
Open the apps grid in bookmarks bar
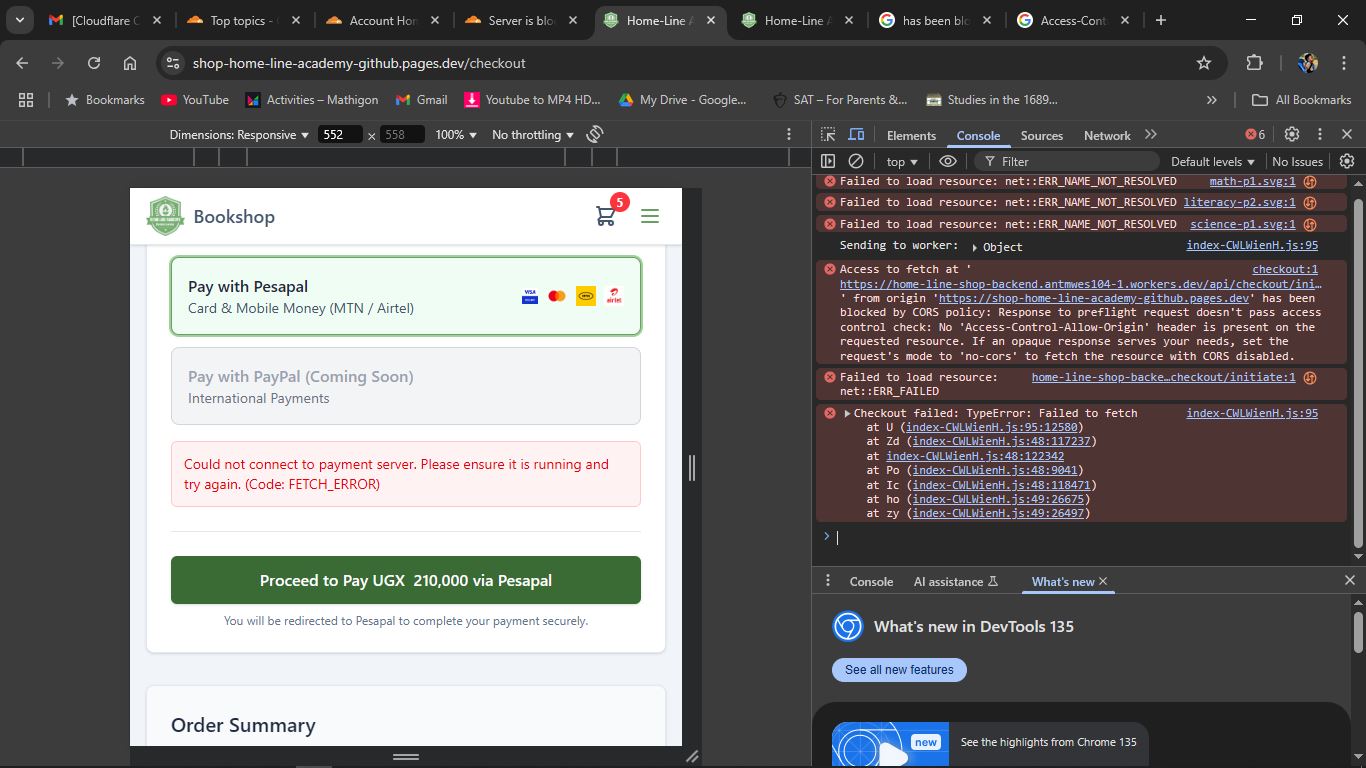pos(26,100)
